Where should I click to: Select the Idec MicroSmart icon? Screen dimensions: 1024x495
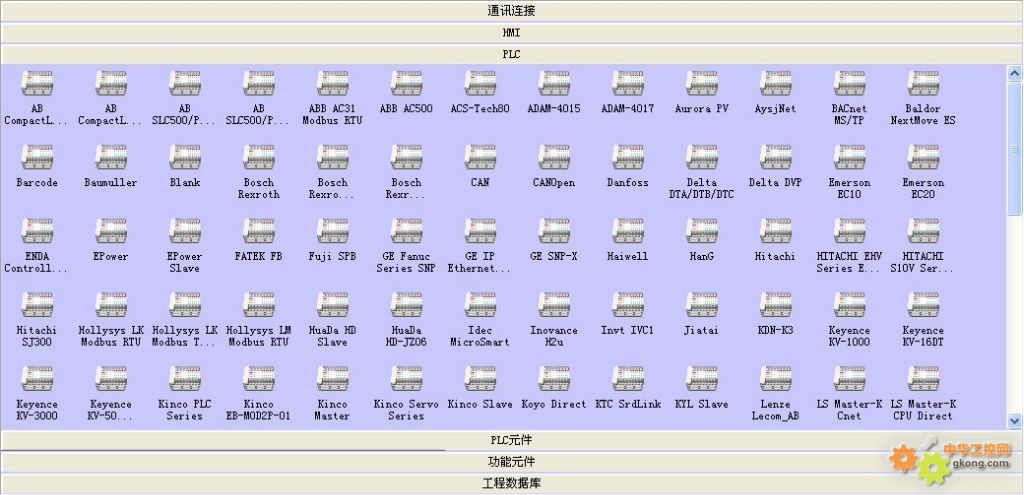coord(480,305)
